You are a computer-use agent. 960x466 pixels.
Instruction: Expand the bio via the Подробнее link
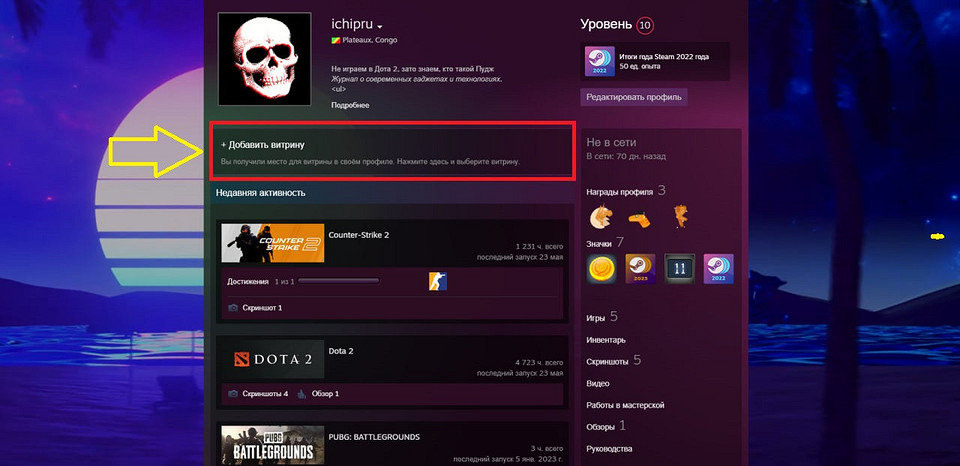coord(350,105)
